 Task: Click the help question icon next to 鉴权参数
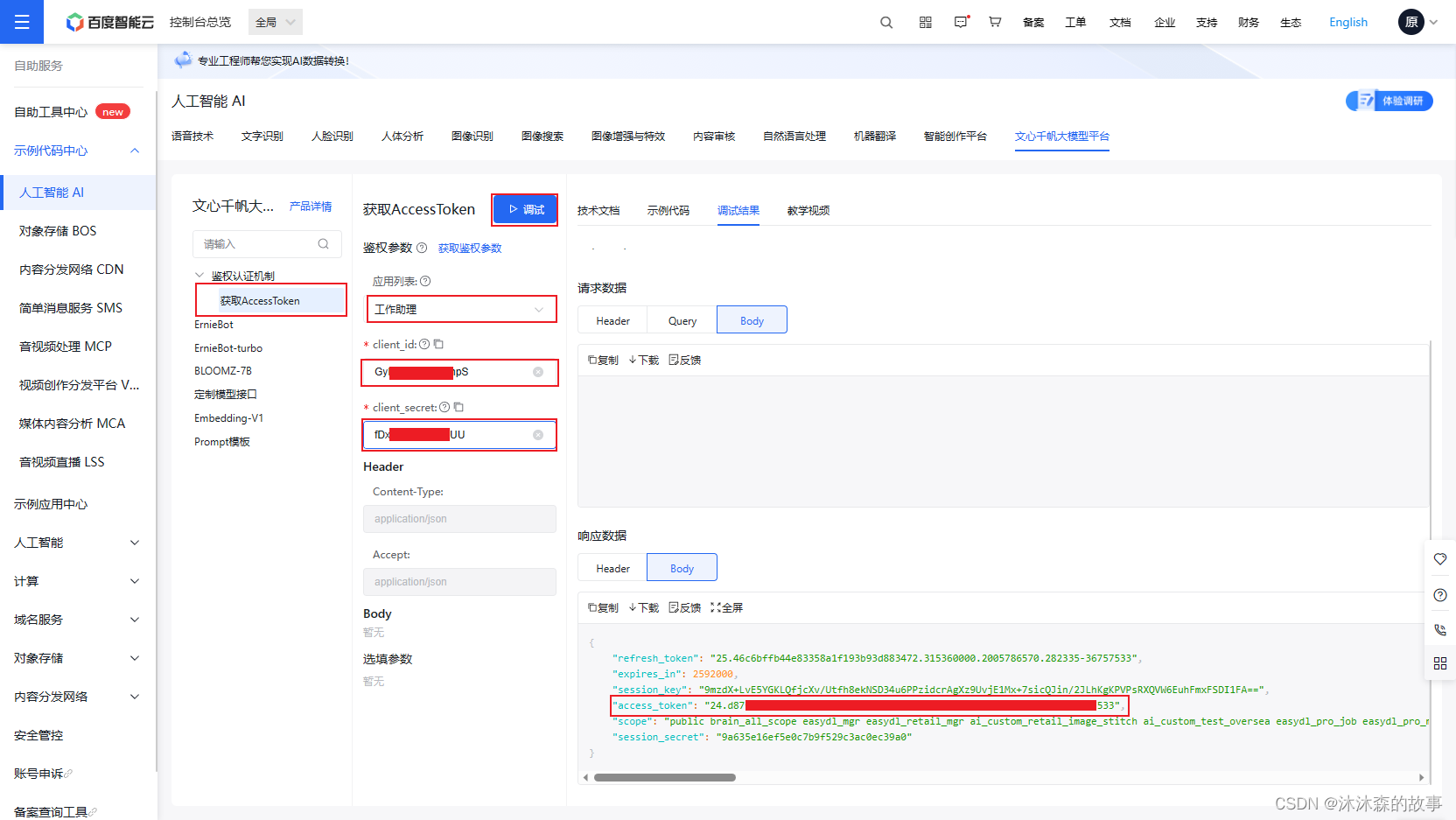422,248
